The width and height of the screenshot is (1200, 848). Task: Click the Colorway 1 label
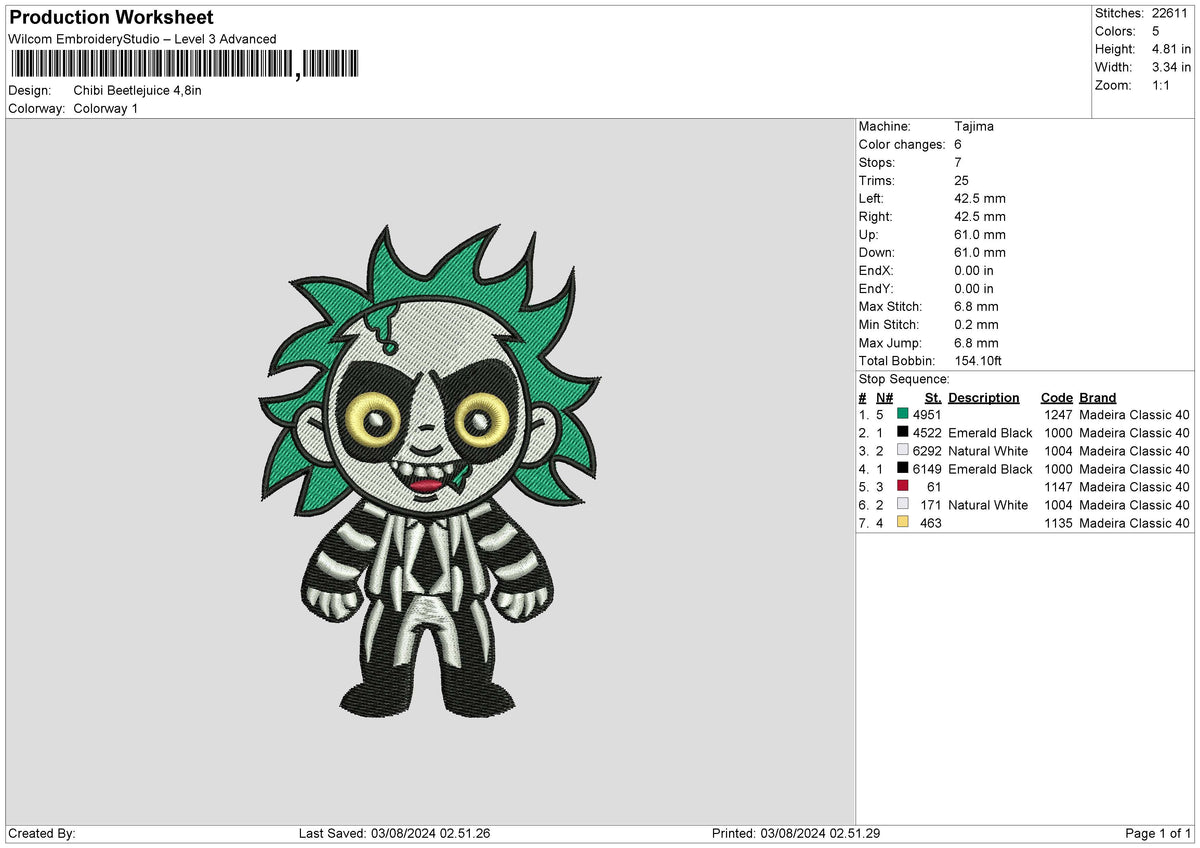(x=105, y=108)
